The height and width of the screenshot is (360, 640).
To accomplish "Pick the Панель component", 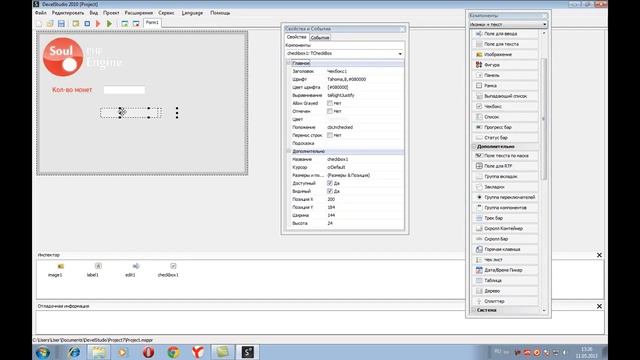I will [505, 75].
